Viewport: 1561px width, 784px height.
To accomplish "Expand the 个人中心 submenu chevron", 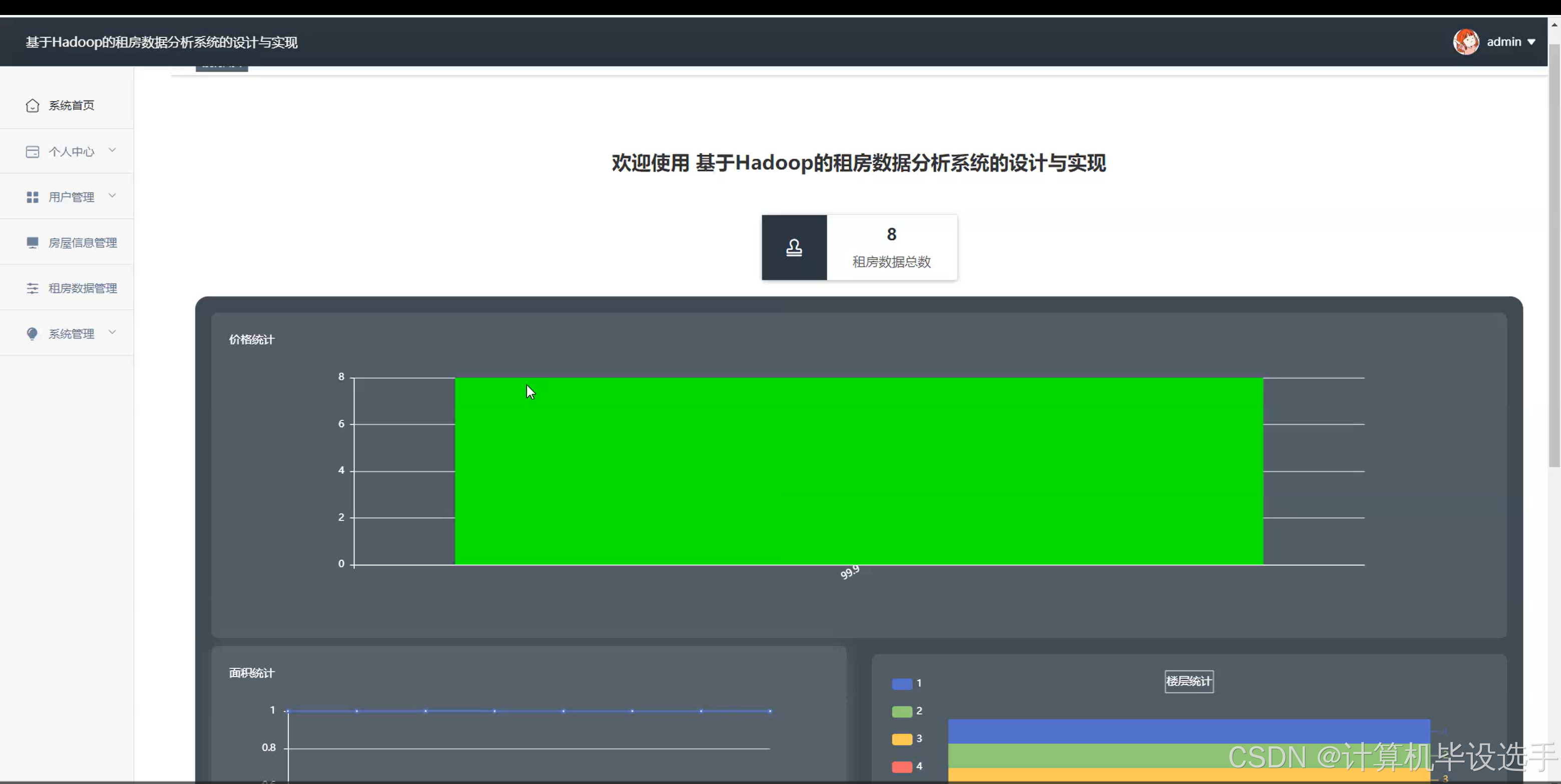I will coord(112,150).
